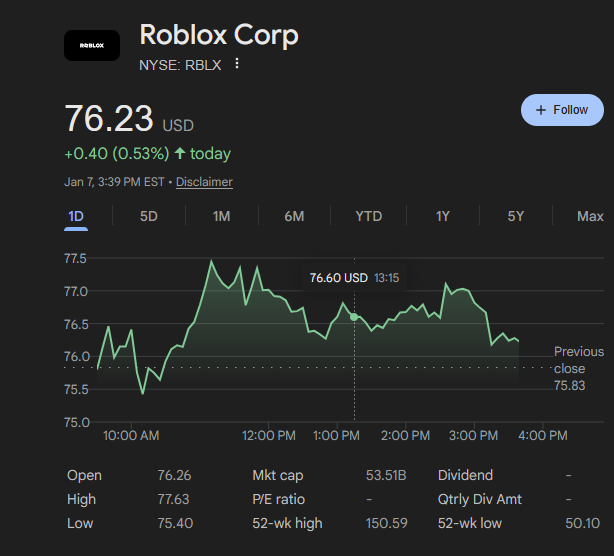Click the 52-wk high value 150.59

point(386,523)
